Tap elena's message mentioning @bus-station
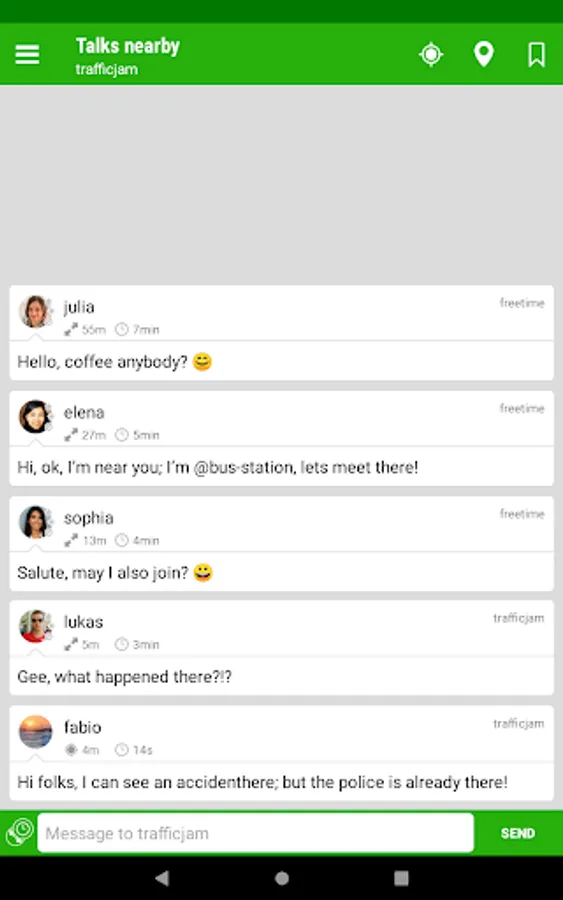Image resolution: width=563 pixels, height=900 pixels. pyautogui.click(x=218, y=467)
